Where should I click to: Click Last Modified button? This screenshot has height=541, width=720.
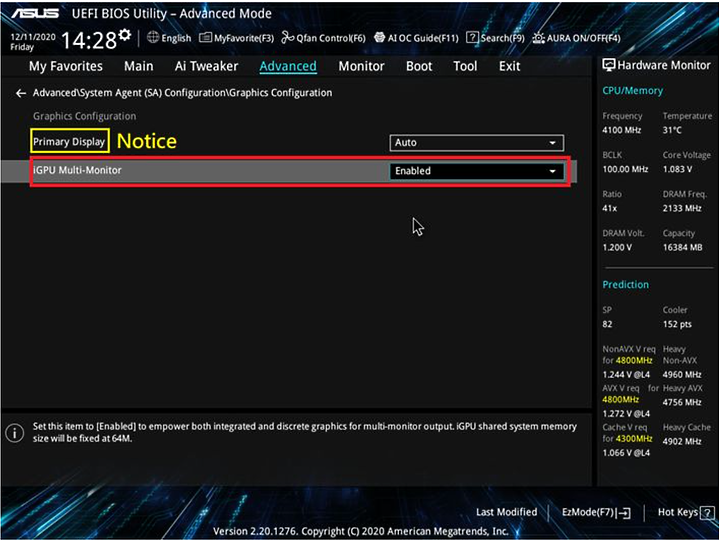tap(506, 512)
